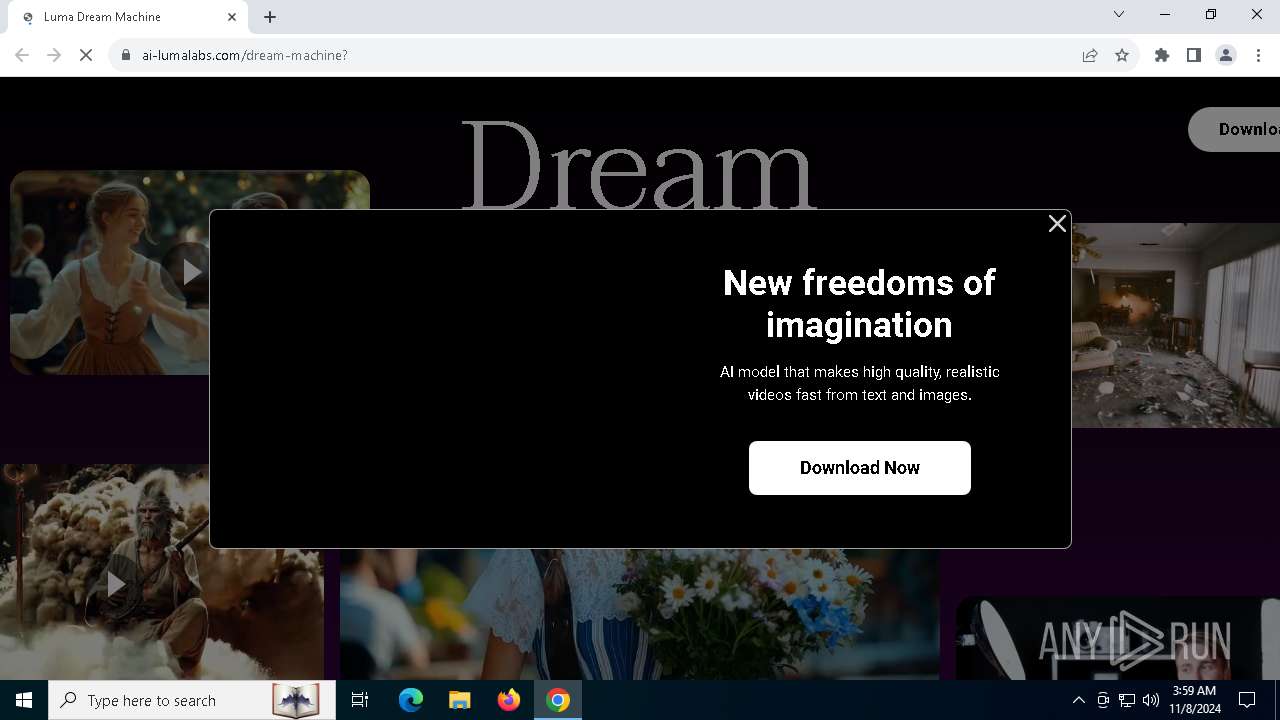Go forward in browser history
The height and width of the screenshot is (720, 1280).
tap(54, 55)
